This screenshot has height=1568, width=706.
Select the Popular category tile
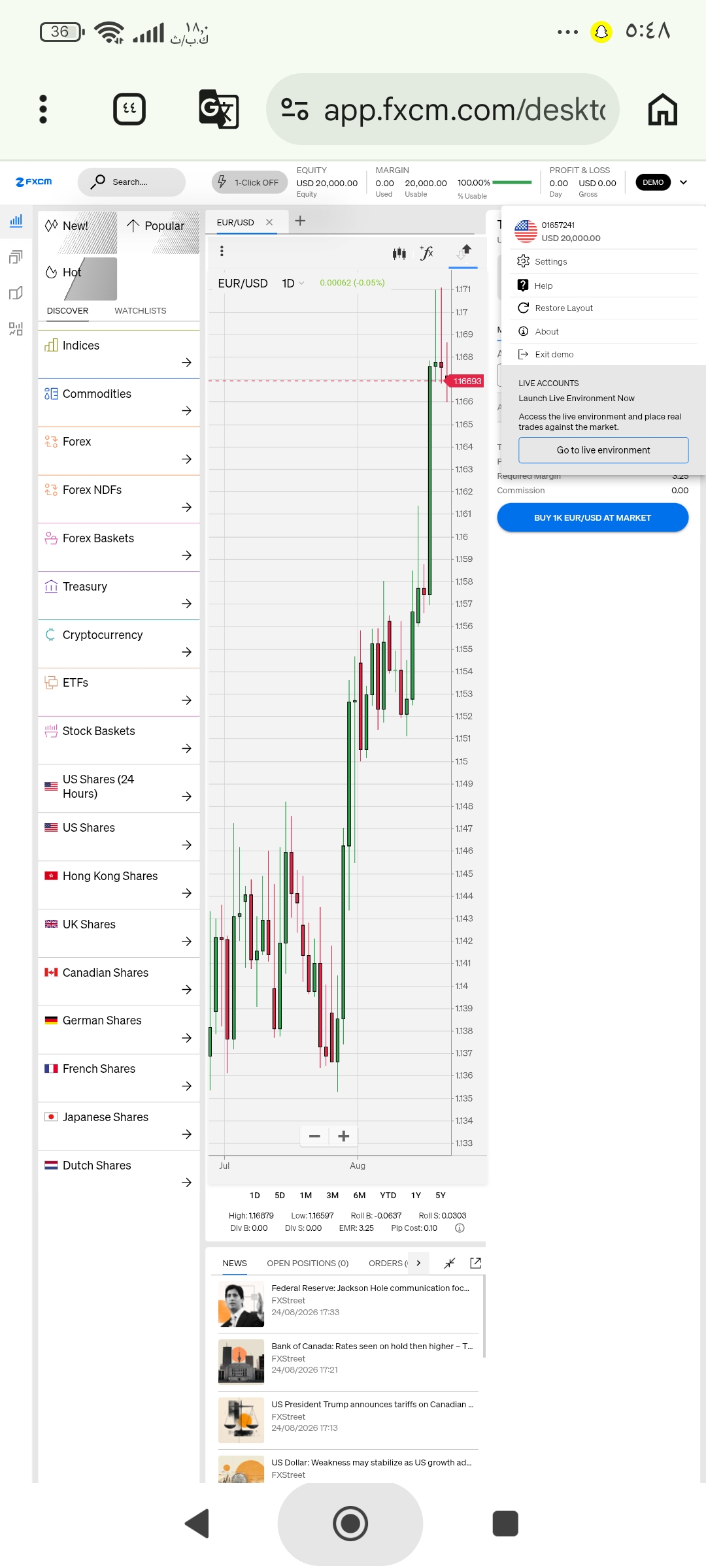[160, 233]
